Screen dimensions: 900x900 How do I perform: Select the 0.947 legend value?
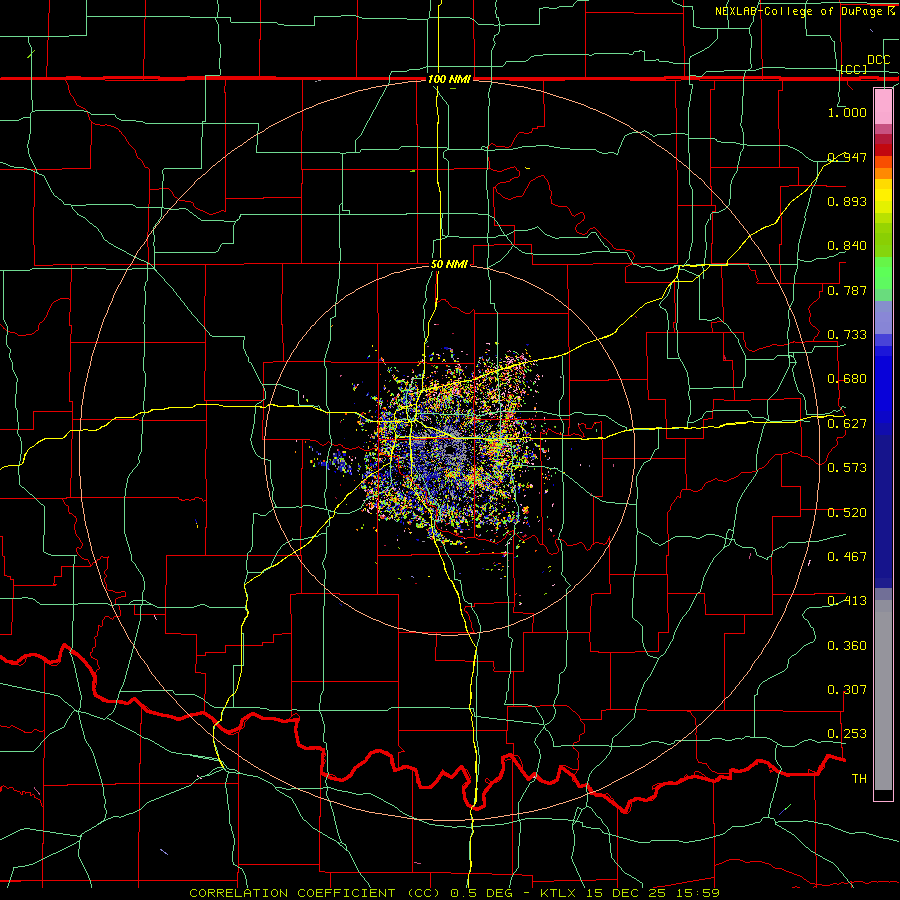[847, 157]
